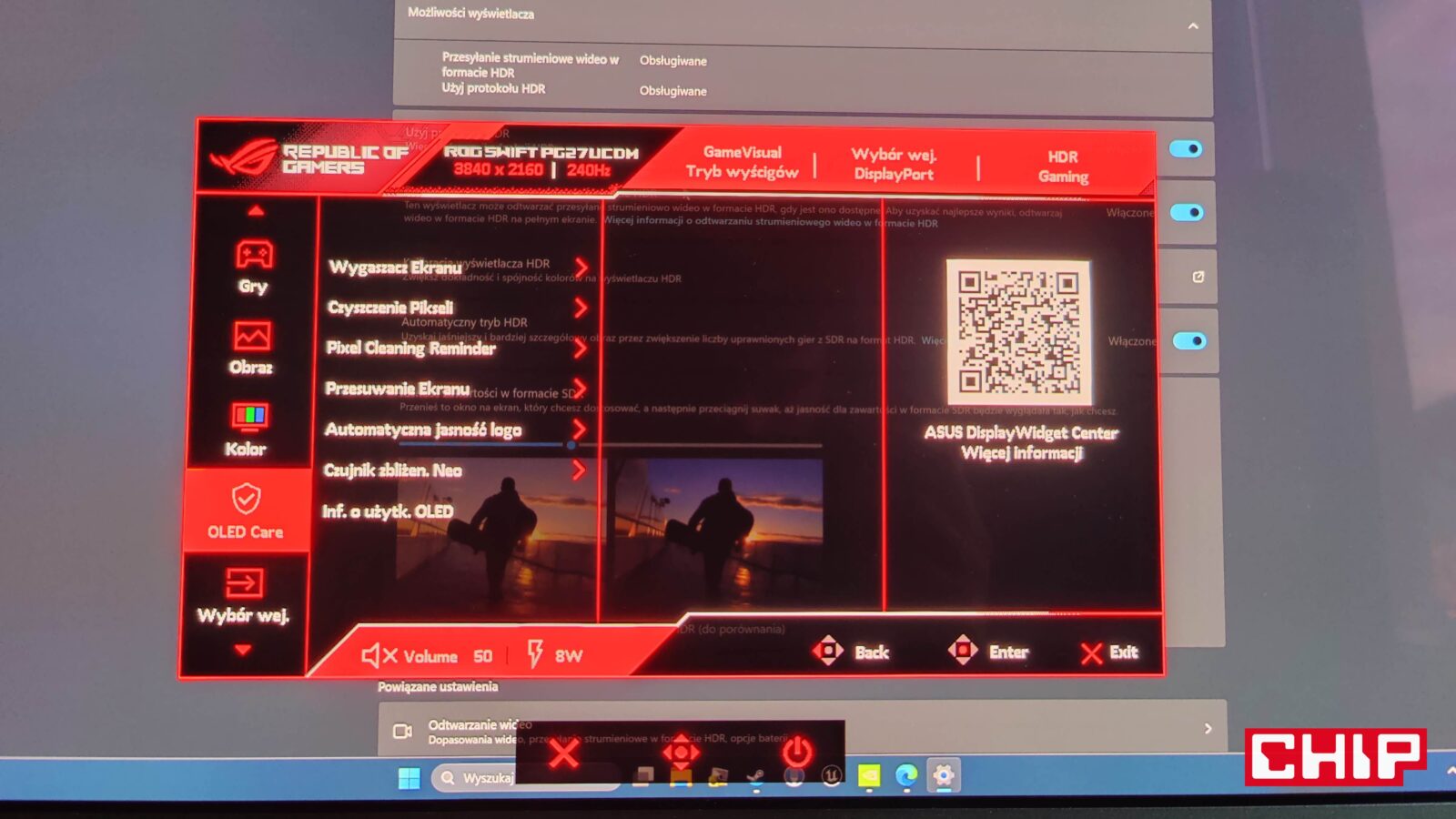Select Inf. o użytk. OLED menu entry
This screenshot has height=819, width=1456.
tap(388, 511)
